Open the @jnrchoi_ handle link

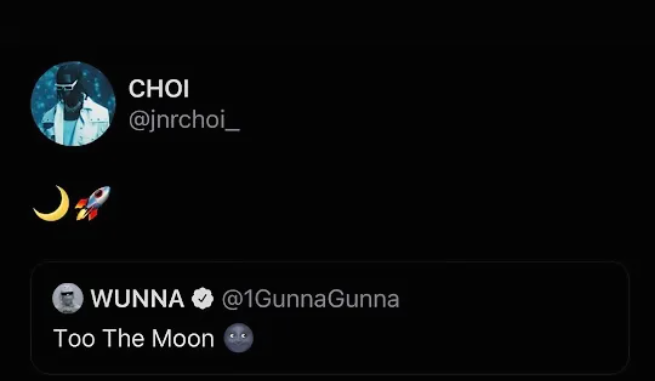pyautogui.click(x=184, y=121)
